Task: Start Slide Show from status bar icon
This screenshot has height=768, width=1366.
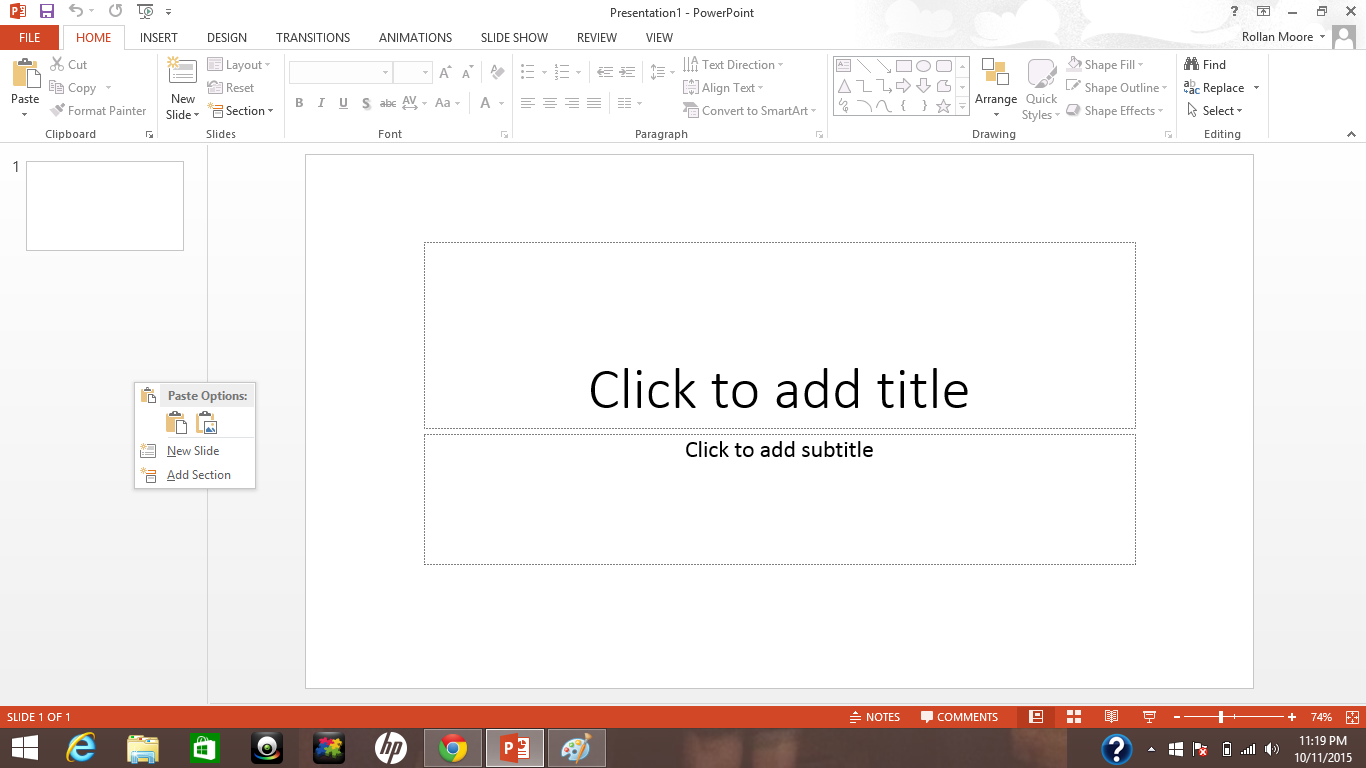Action: point(1149,717)
